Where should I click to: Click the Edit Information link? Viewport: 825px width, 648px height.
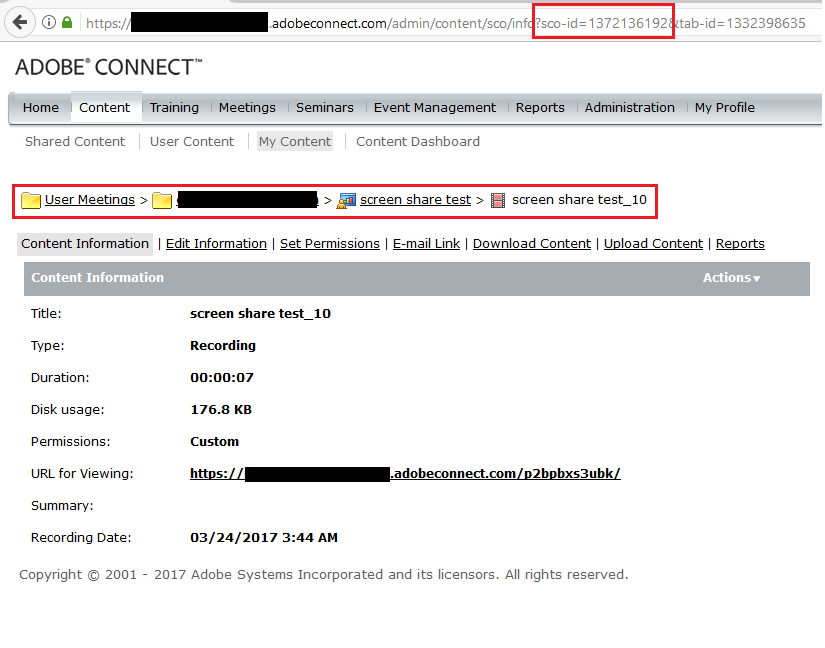pyautogui.click(x=216, y=243)
